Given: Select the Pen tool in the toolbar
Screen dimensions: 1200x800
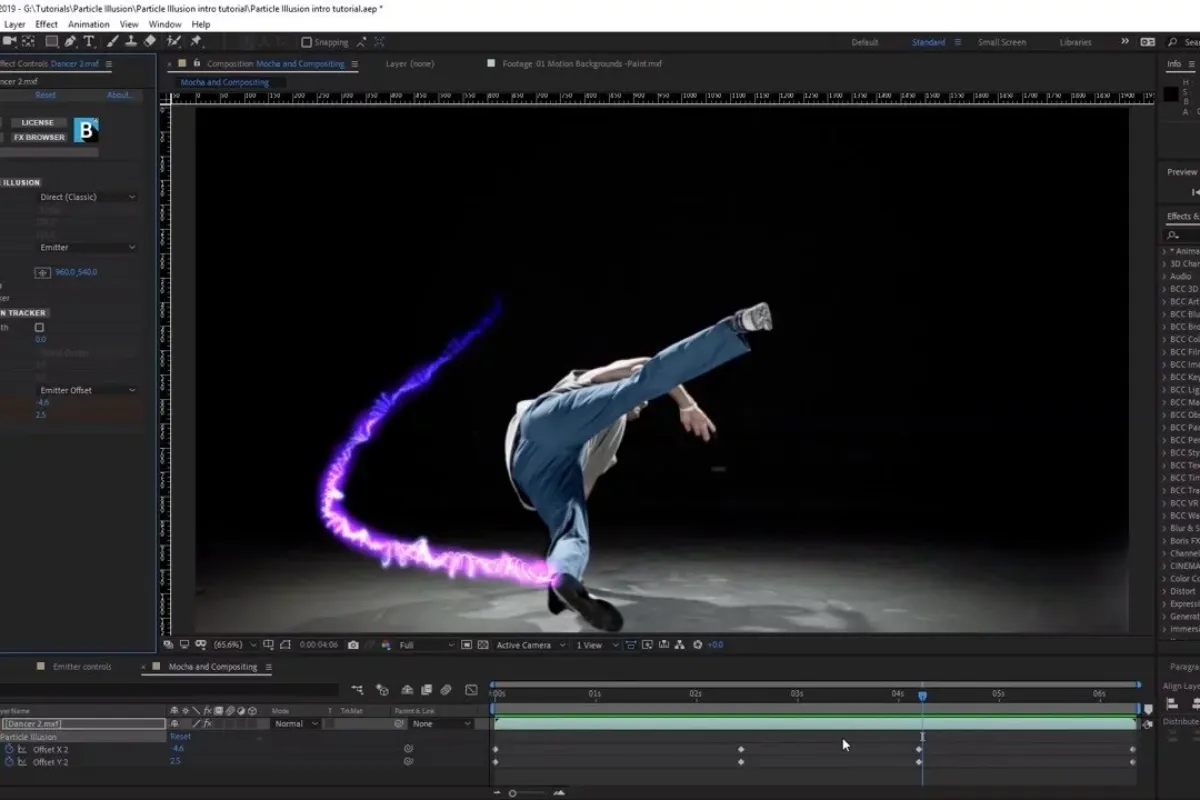Looking at the screenshot, I should 70,42.
